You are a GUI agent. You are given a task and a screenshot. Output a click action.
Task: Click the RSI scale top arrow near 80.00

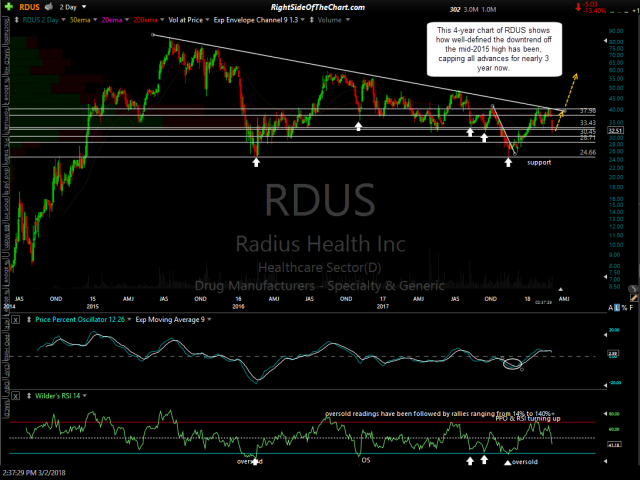tap(606, 413)
